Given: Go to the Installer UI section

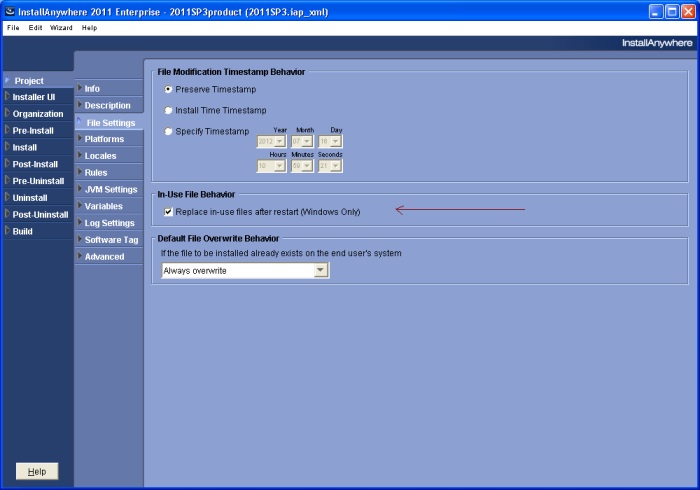Looking at the screenshot, I should [38, 97].
